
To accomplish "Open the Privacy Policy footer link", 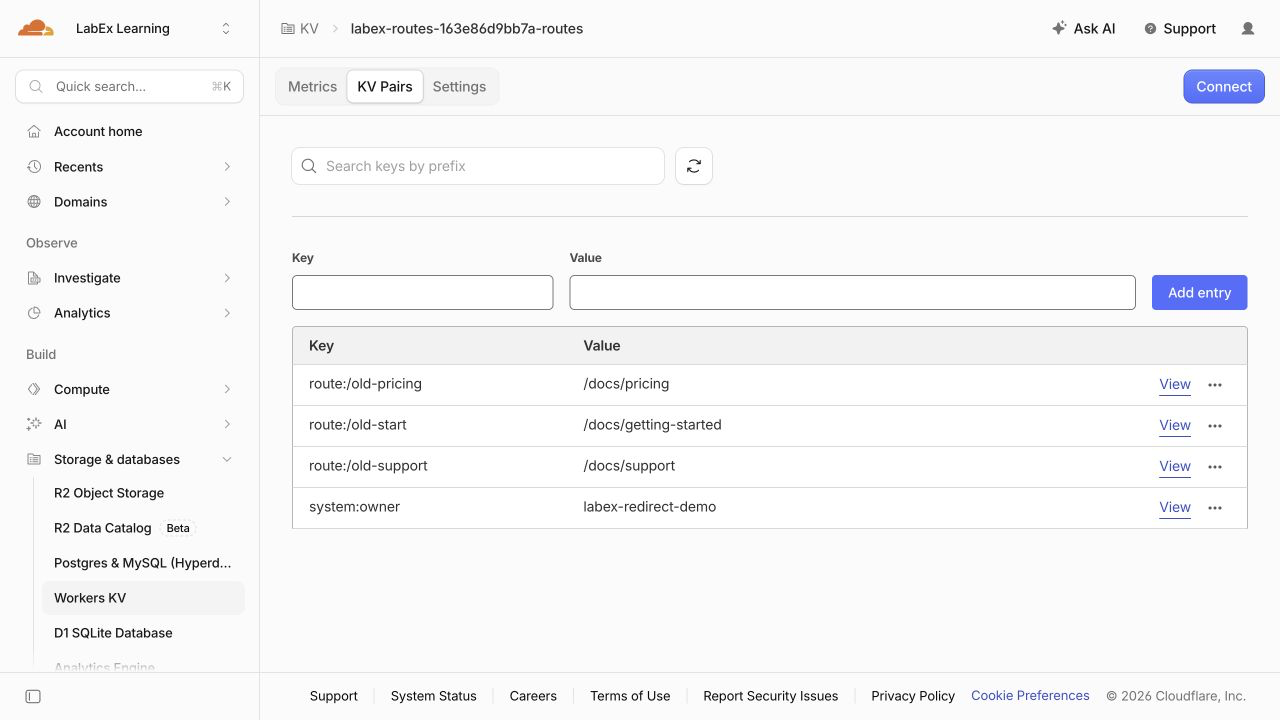I will click(x=913, y=696).
